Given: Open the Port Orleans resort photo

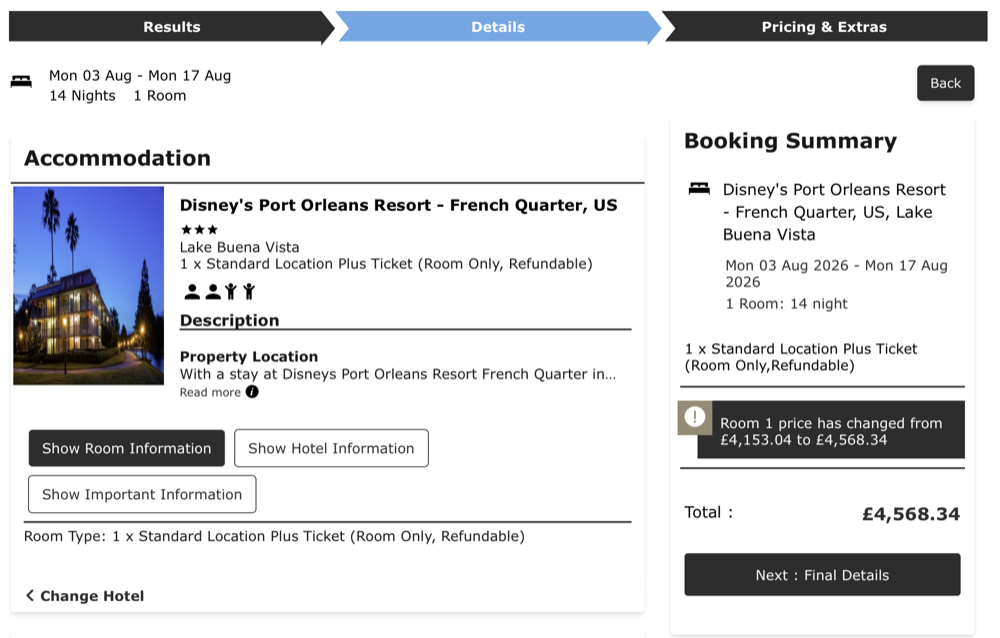Looking at the screenshot, I should coord(89,285).
